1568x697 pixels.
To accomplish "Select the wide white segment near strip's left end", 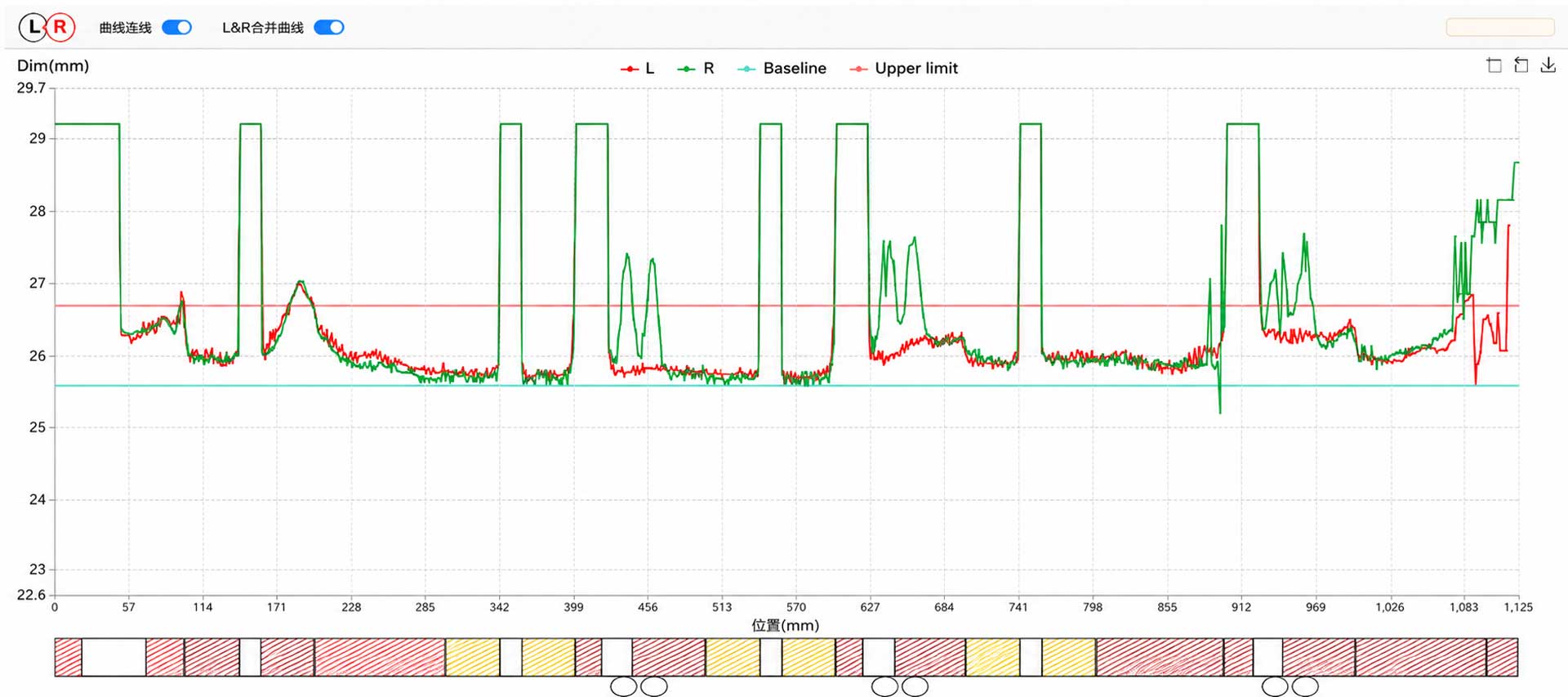I will (114, 657).
